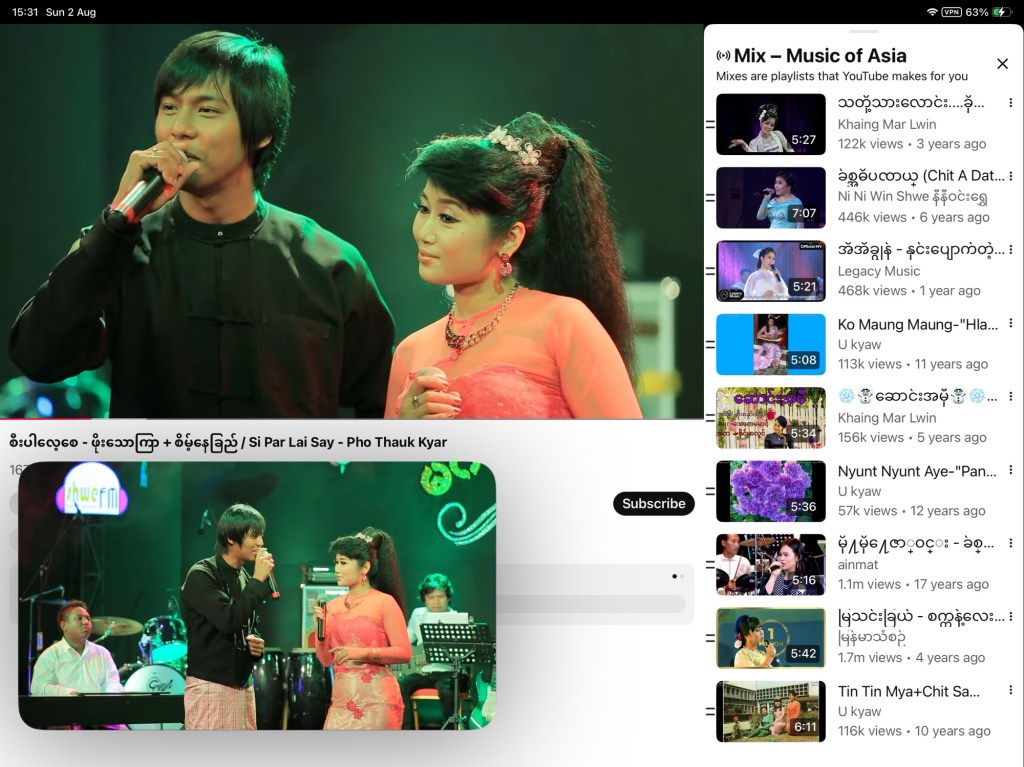Play the 5:08 Ko Maung Maung thumbnail
This screenshot has width=1024, height=767.
click(771, 344)
